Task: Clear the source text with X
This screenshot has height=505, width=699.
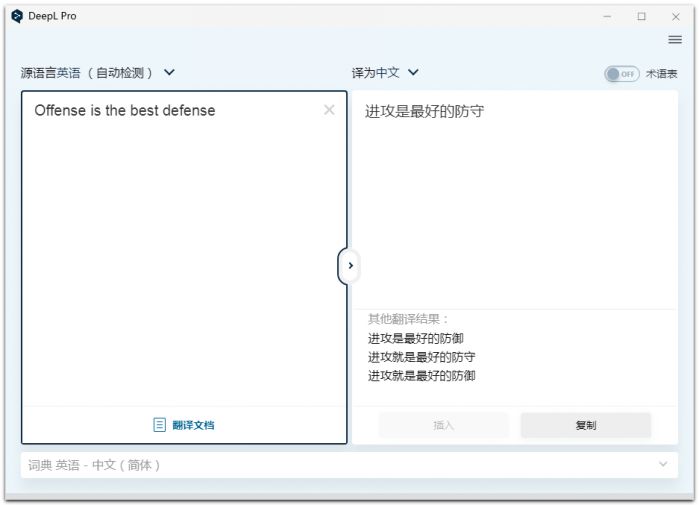Action: [329, 110]
